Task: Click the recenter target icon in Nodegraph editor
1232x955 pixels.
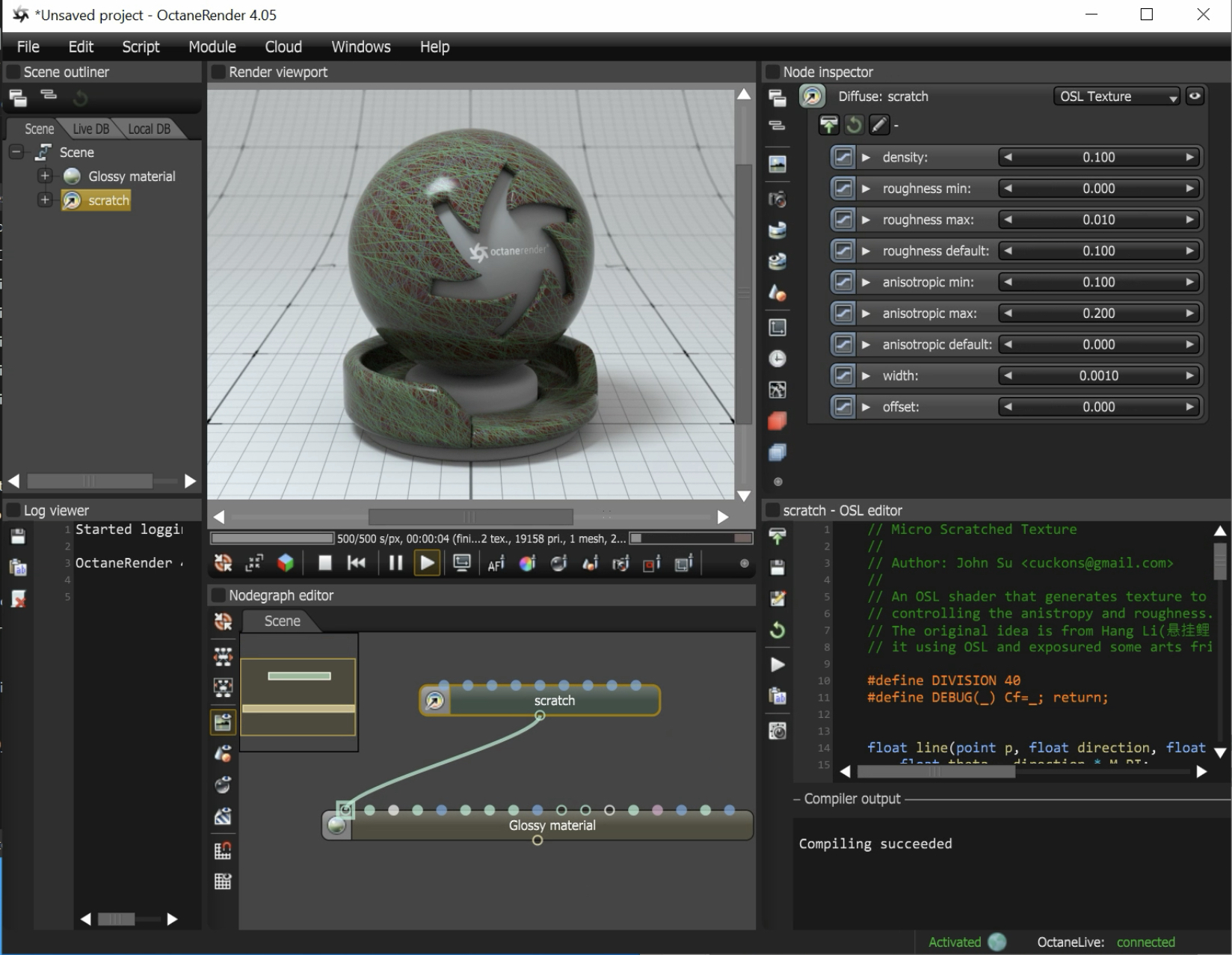Action: (x=223, y=621)
